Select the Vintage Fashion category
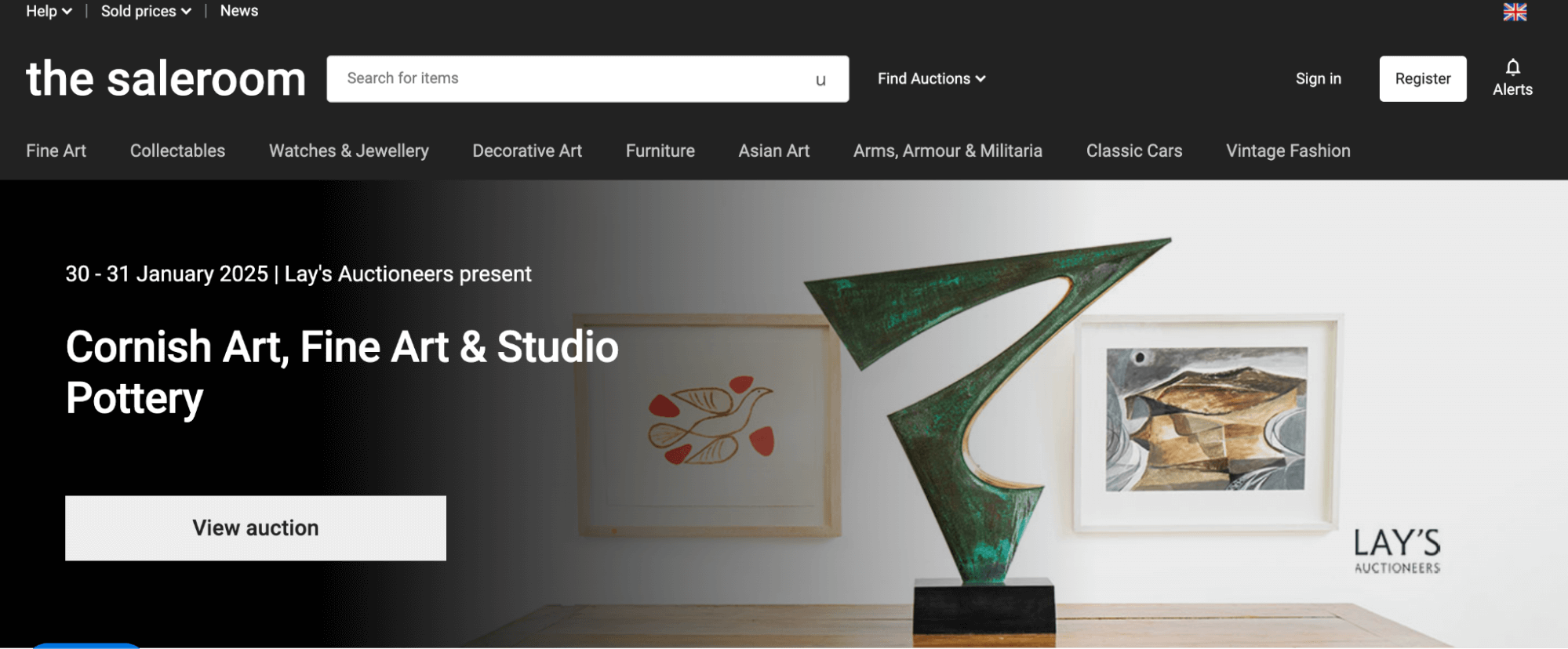The width and height of the screenshot is (1568, 649). coord(1288,150)
